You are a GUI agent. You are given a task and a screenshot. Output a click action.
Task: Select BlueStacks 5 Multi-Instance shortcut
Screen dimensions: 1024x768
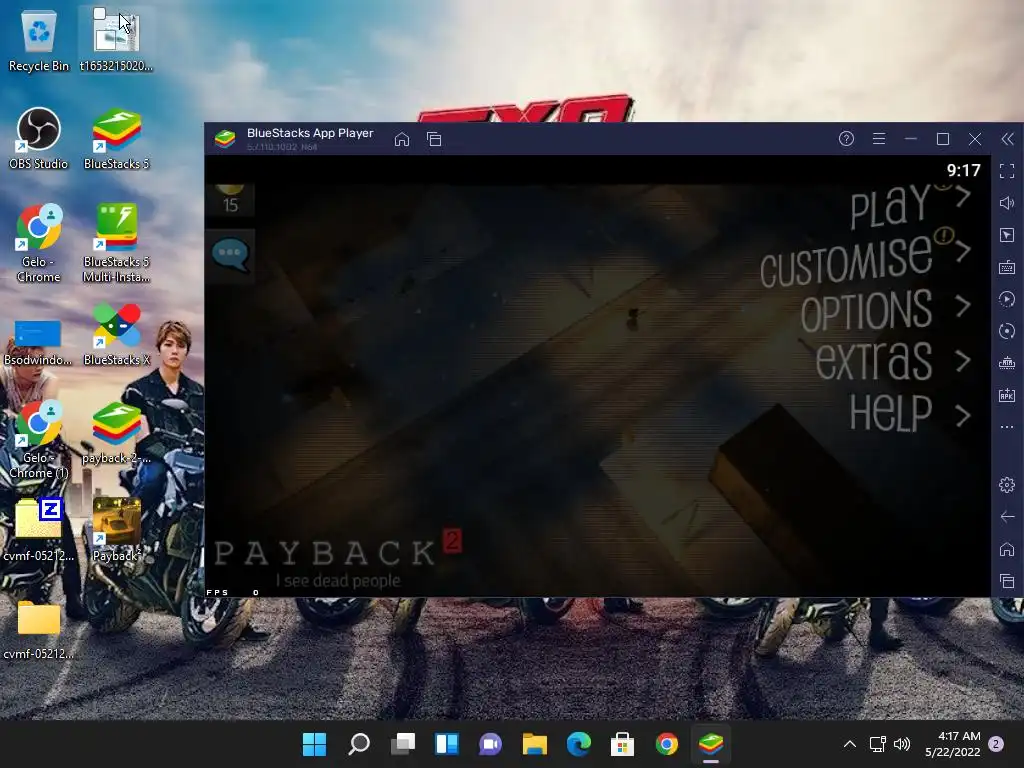coord(116,243)
